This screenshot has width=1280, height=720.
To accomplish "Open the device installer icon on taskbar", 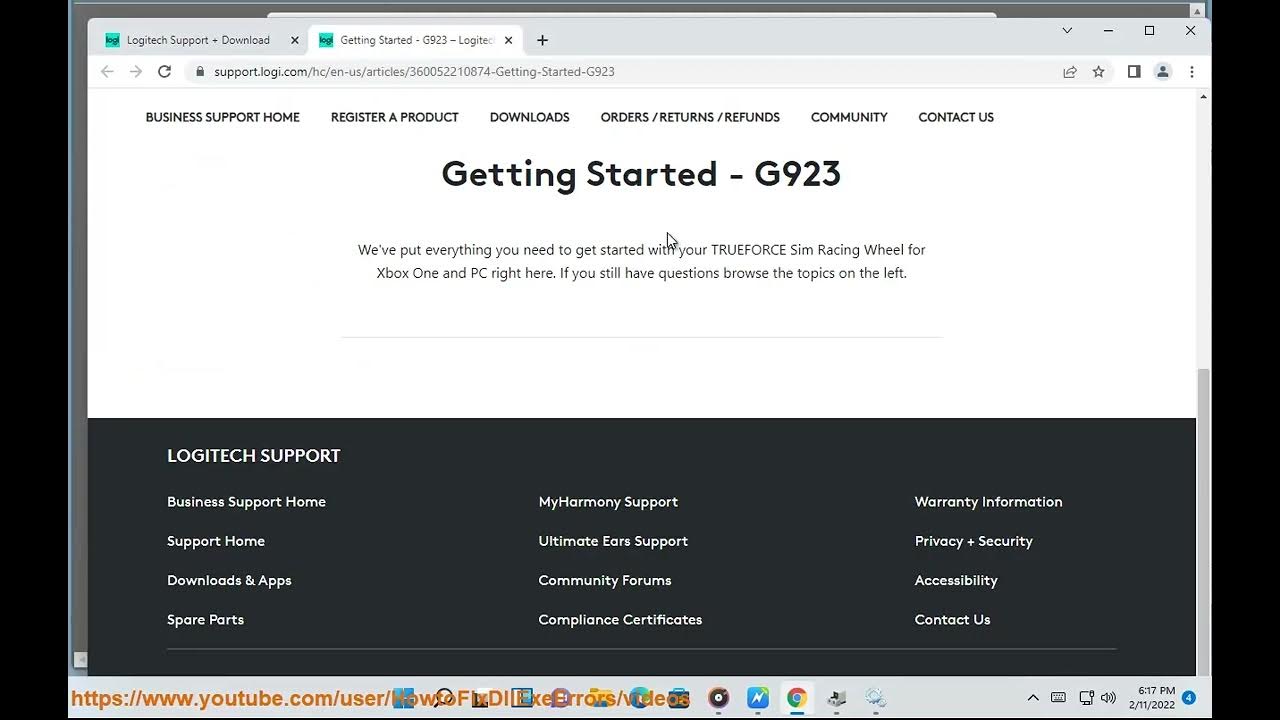I will tap(837, 698).
